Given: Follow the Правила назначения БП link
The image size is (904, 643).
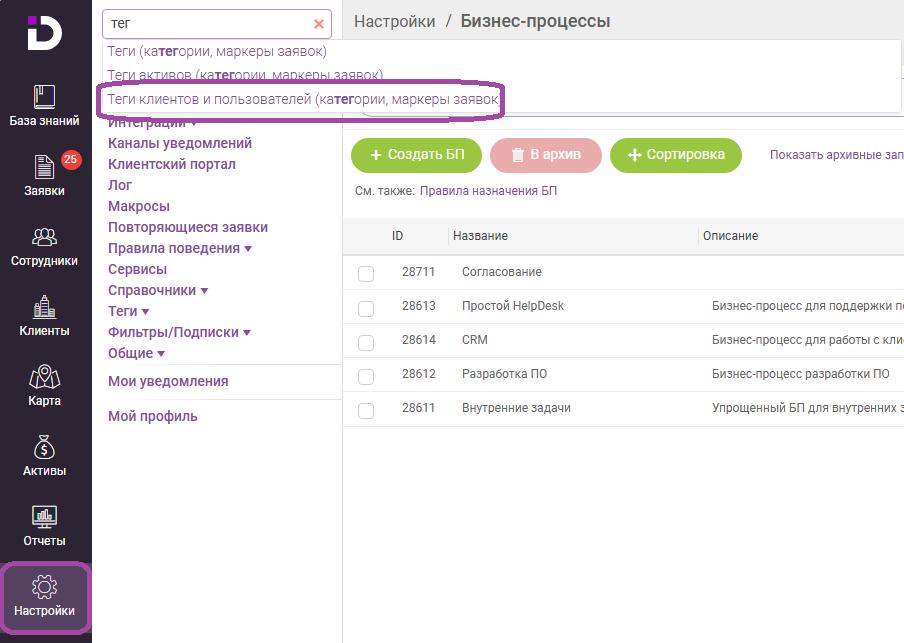Looking at the screenshot, I should tap(488, 190).
